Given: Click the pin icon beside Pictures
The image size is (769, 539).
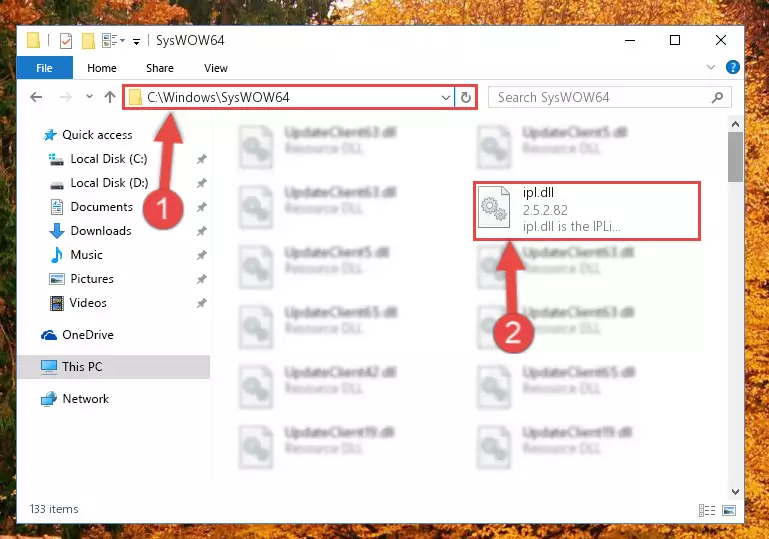Looking at the screenshot, I should (x=201, y=280).
